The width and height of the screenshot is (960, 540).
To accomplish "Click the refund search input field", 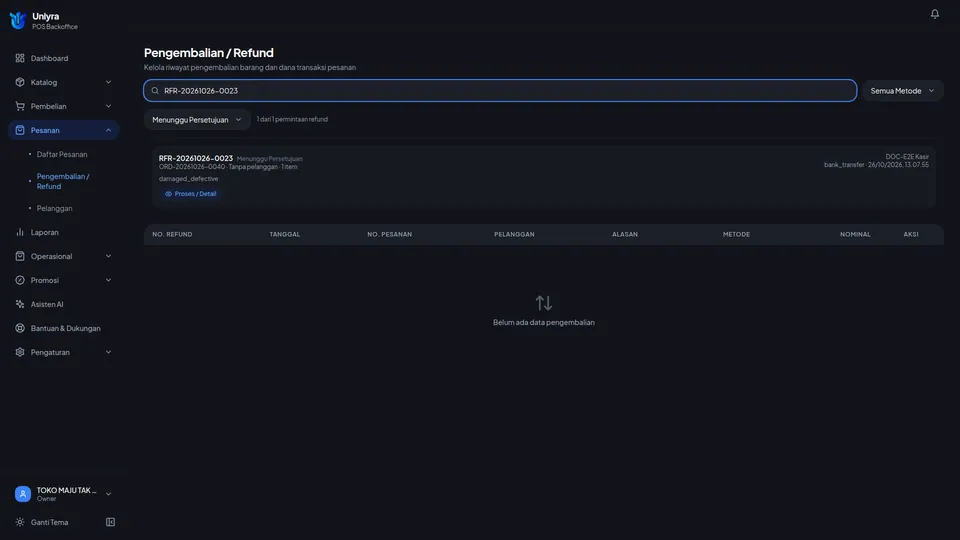I will click(x=500, y=91).
